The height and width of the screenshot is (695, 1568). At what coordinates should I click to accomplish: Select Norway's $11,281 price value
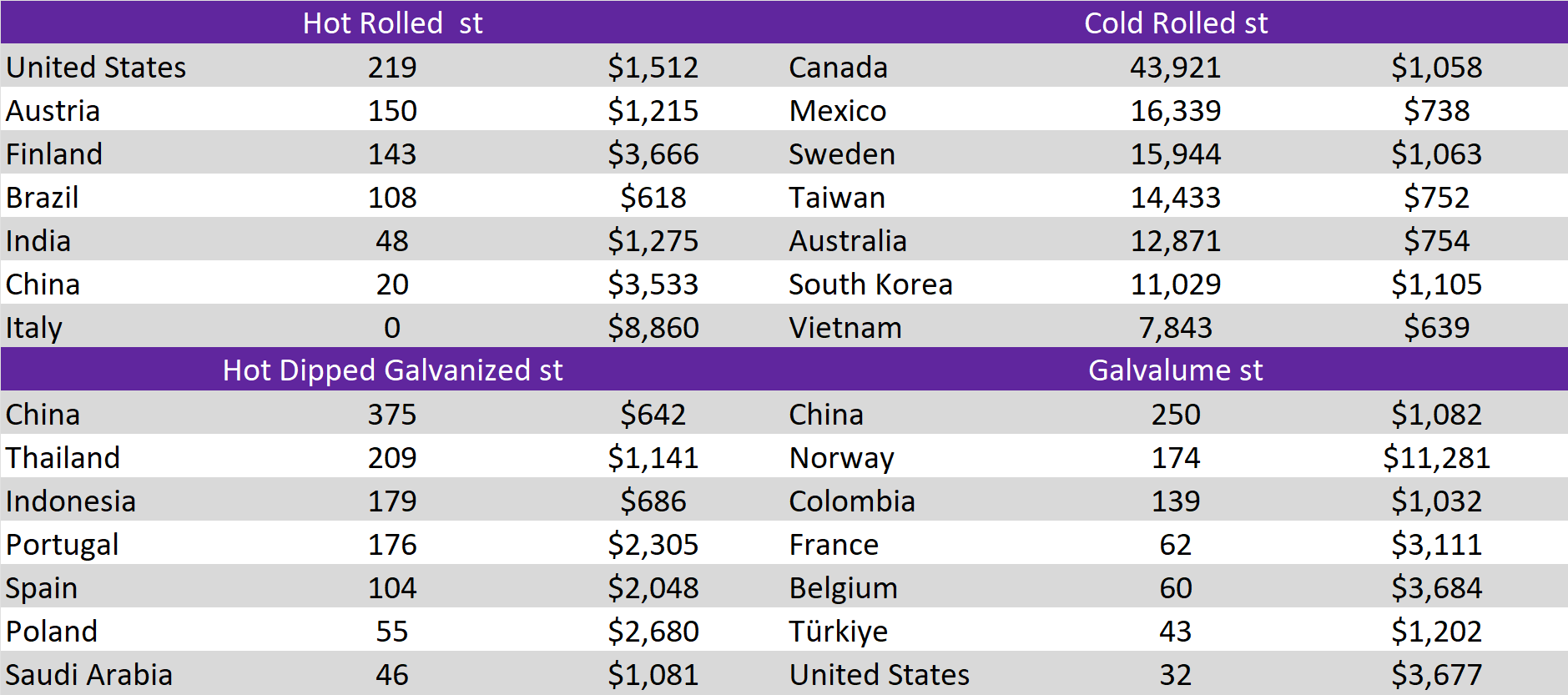pos(1436,457)
